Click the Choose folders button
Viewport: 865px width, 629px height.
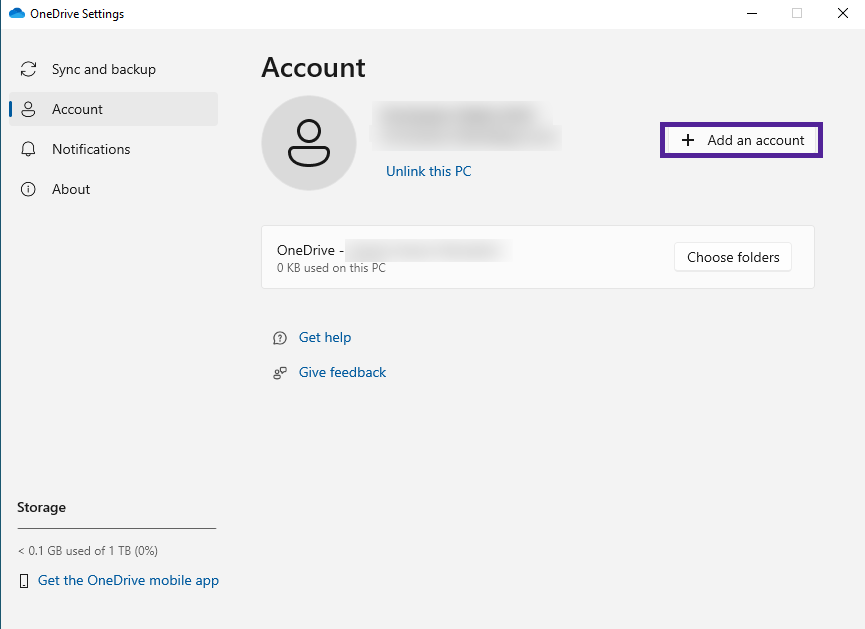click(733, 257)
